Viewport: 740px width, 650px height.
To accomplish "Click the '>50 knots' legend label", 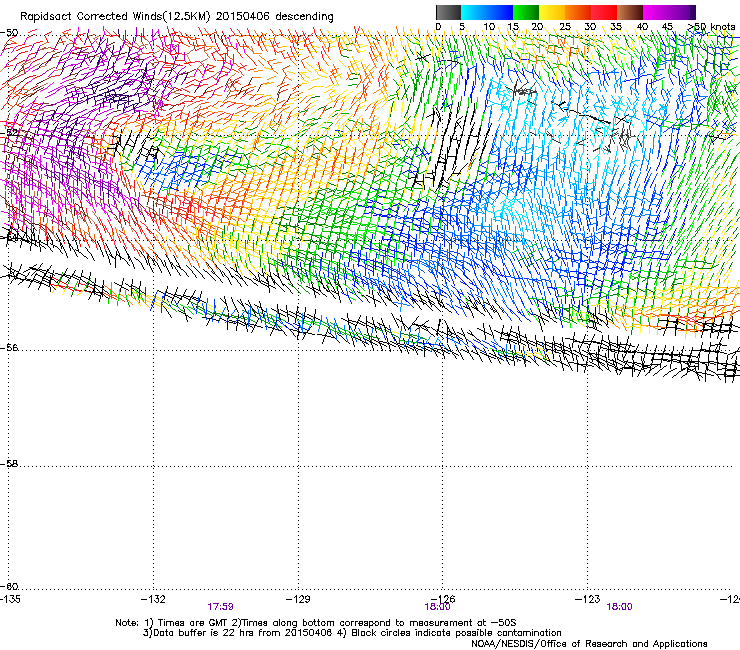I will (x=711, y=27).
